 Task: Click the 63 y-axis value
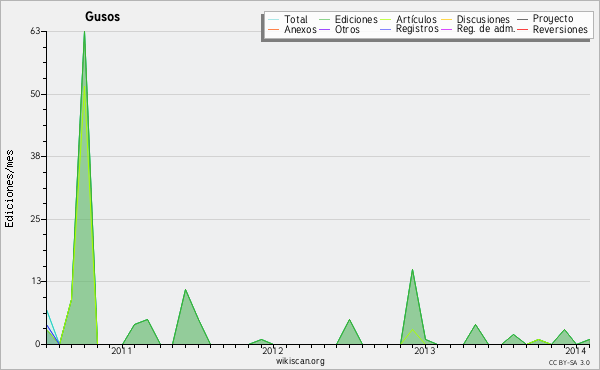[35, 31]
